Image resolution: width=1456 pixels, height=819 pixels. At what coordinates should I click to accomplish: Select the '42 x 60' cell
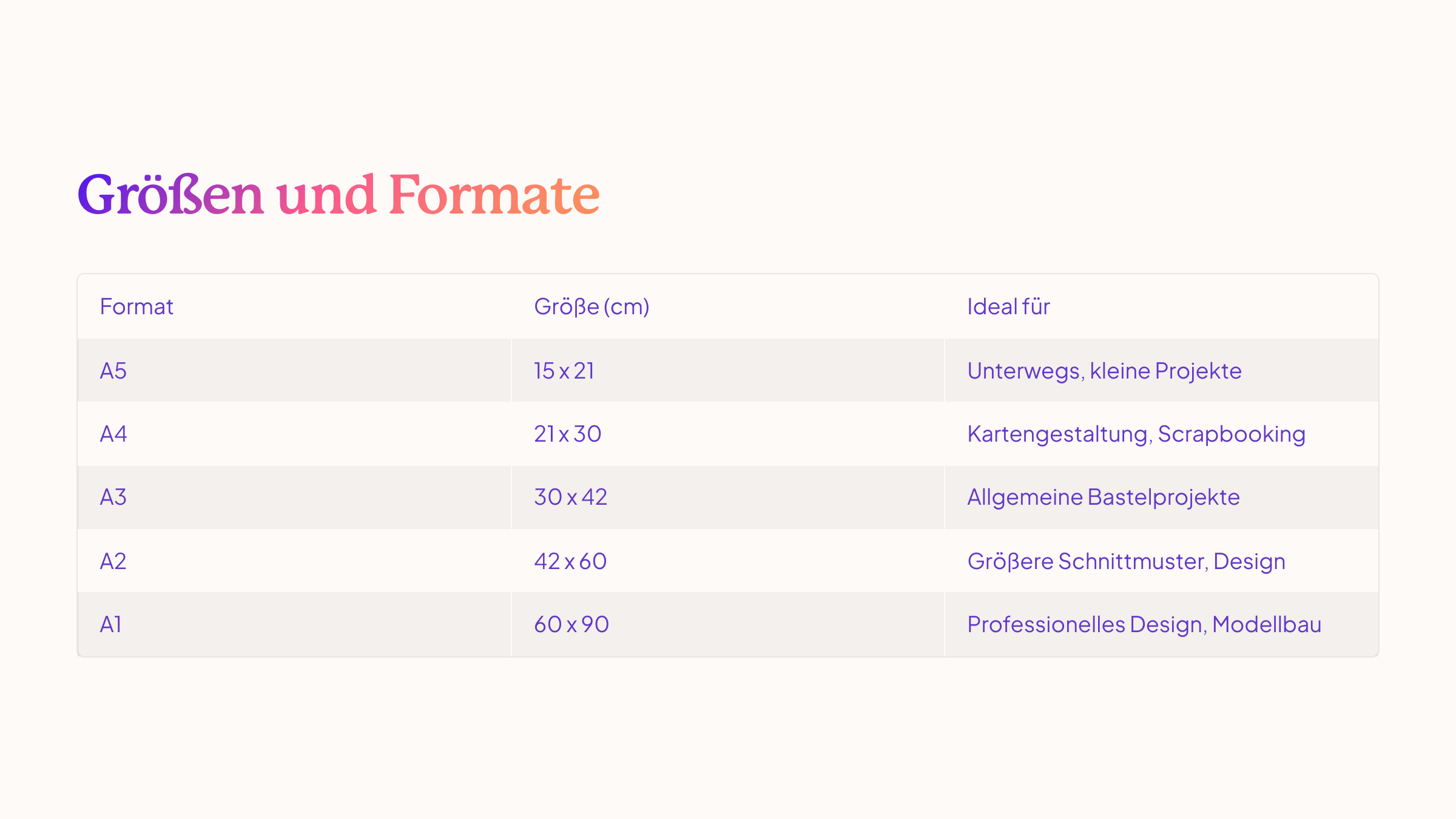(570, 561)
